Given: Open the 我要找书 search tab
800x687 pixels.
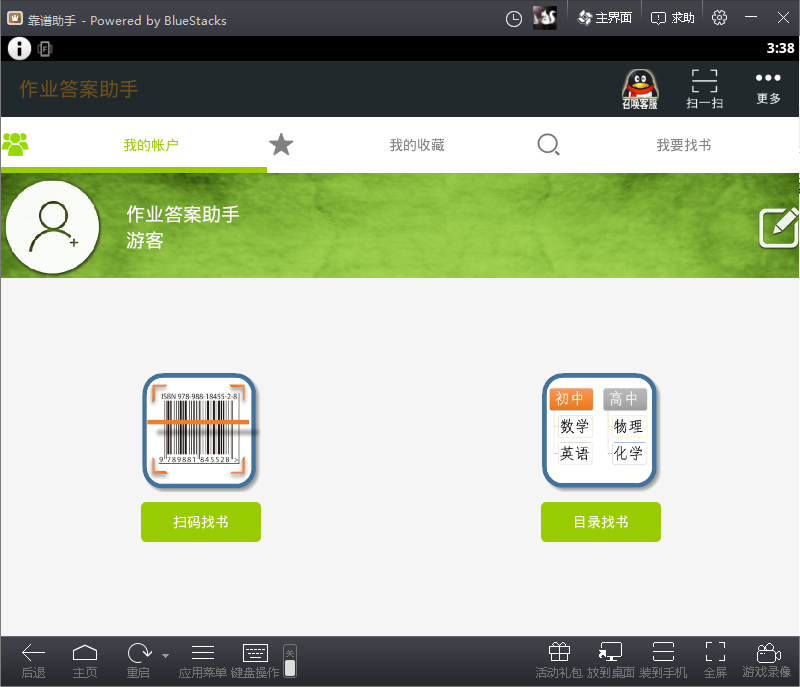Looking at the screenshot, I should (683, 145).
